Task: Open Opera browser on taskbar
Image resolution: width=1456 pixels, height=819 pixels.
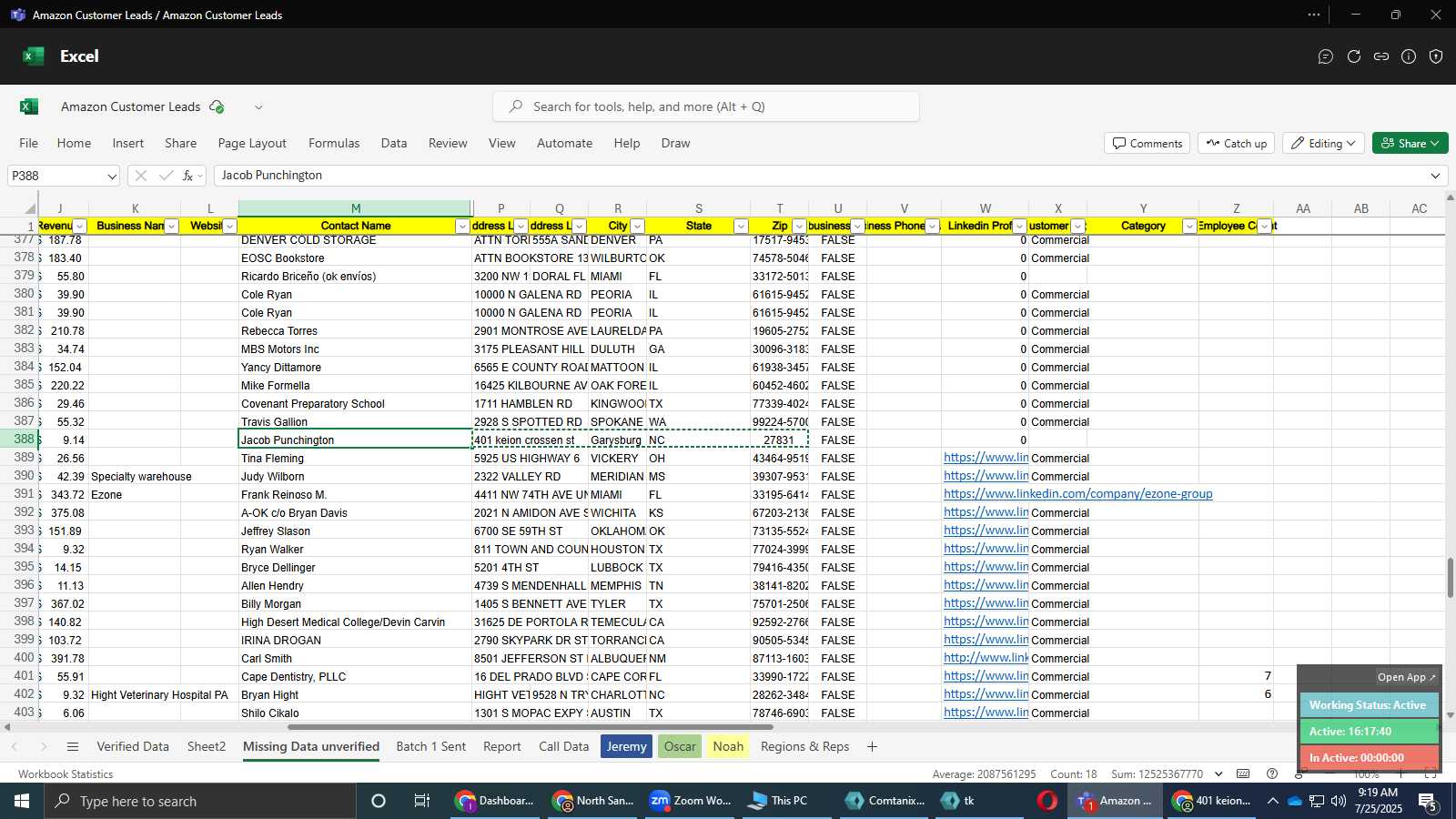Action: (1047, 801)
